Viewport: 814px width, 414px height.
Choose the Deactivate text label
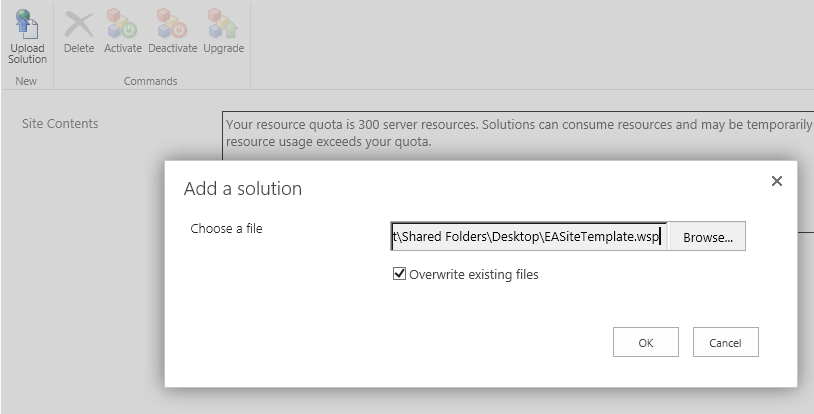pos(173,48)
